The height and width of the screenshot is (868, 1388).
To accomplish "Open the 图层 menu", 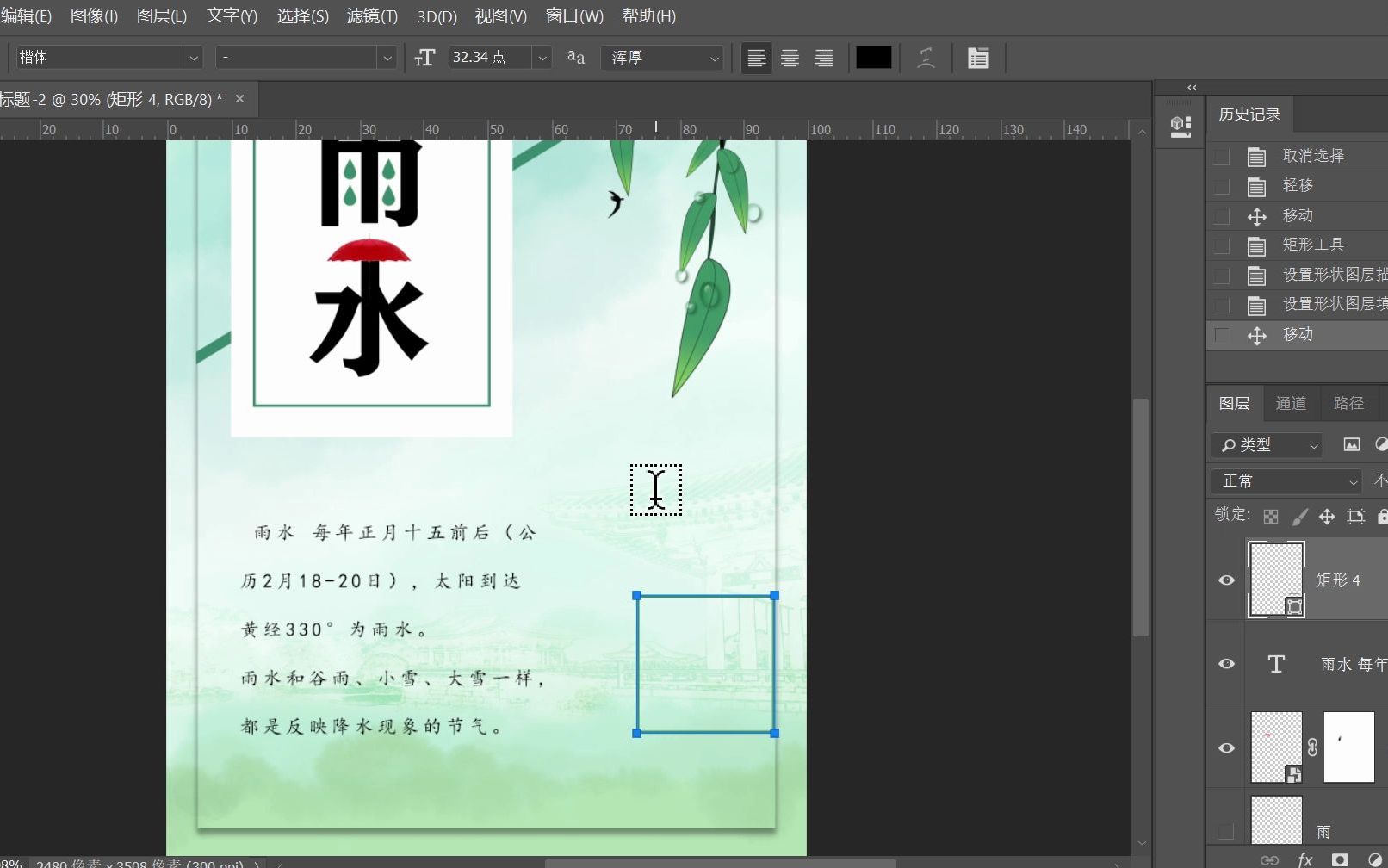I will [162, 16].
